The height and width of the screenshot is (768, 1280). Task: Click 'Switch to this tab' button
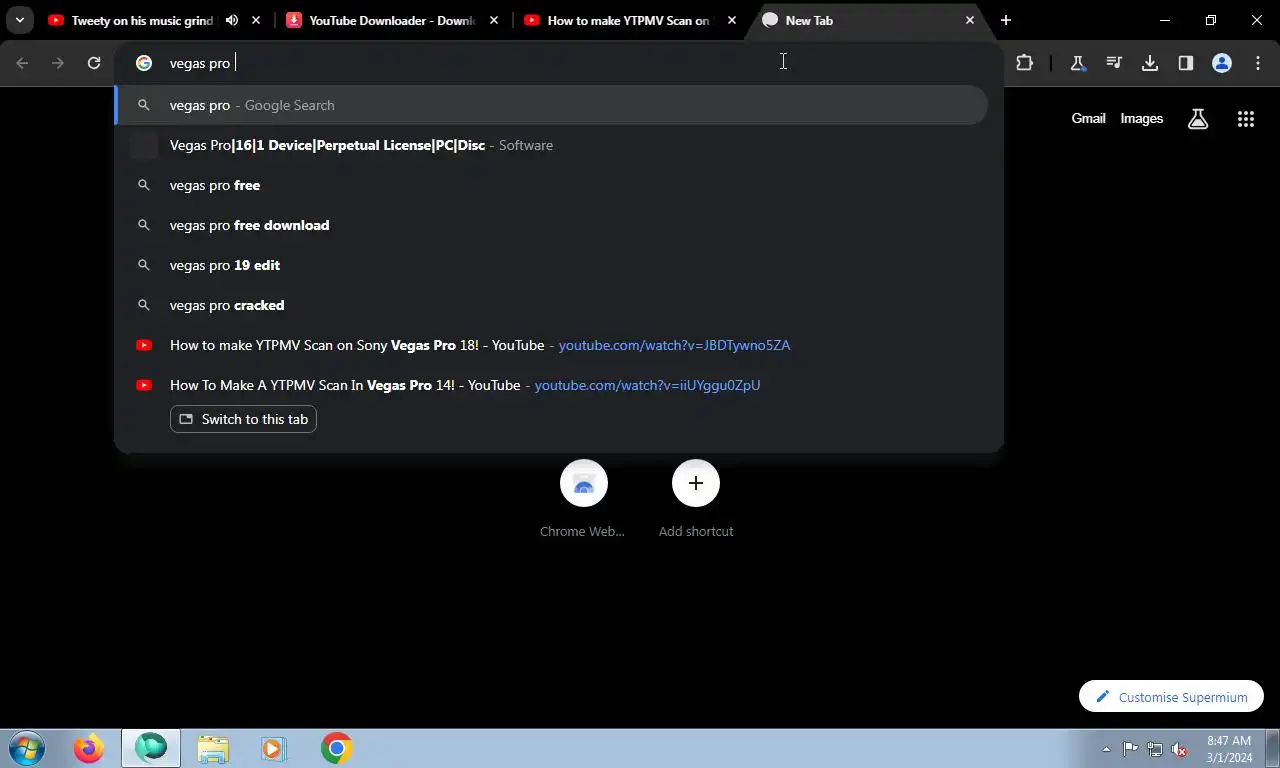[243, 419]
